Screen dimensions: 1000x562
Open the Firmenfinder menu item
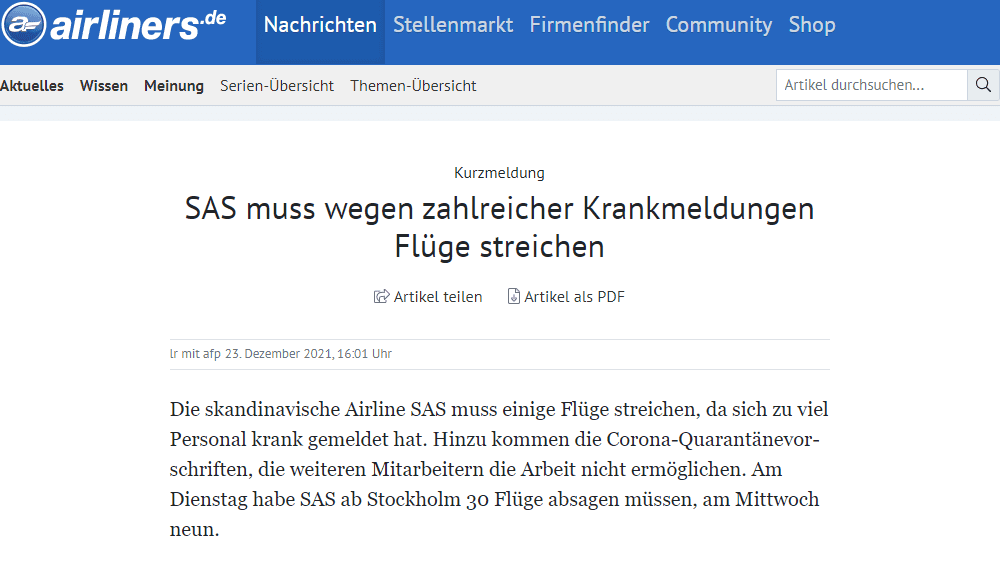pos(589,25)
